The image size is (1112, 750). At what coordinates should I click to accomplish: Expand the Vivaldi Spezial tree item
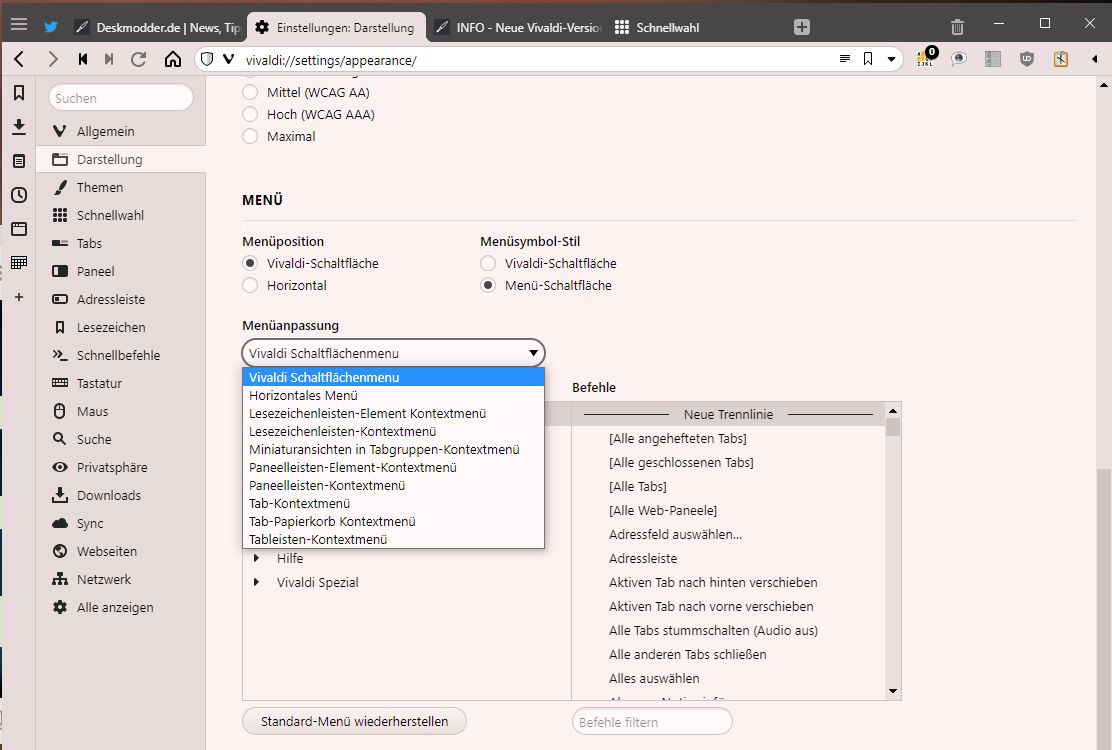click(256, 583)
